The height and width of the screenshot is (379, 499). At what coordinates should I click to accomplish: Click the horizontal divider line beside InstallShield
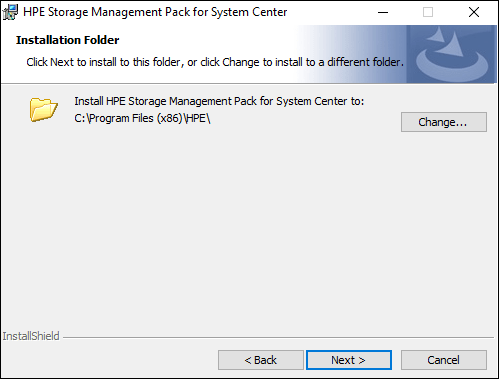[x=278, y=337]
